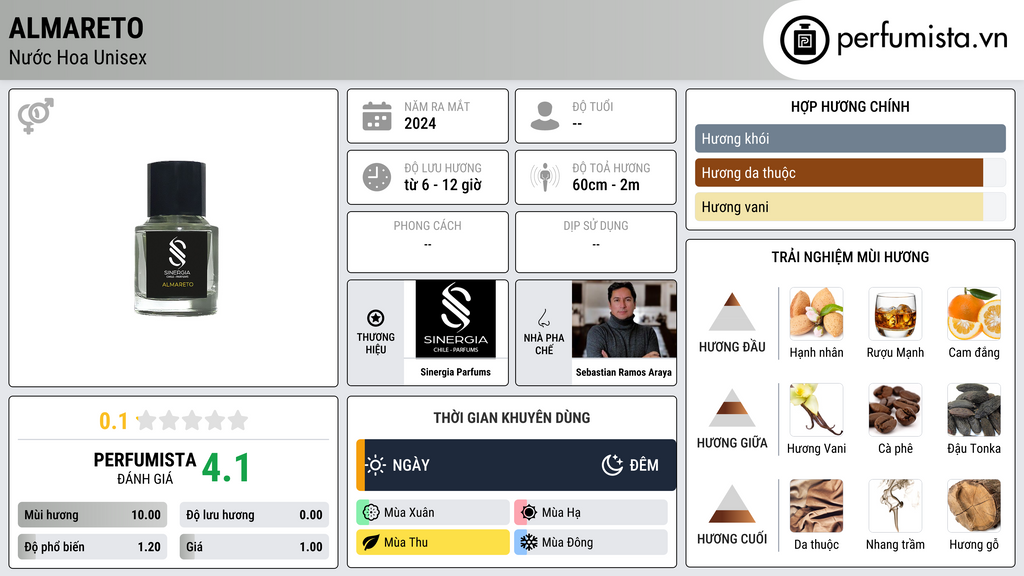Click the perfumista.vn perfume bottle logo
The image size is (1024, 576).
click(805, 40)
